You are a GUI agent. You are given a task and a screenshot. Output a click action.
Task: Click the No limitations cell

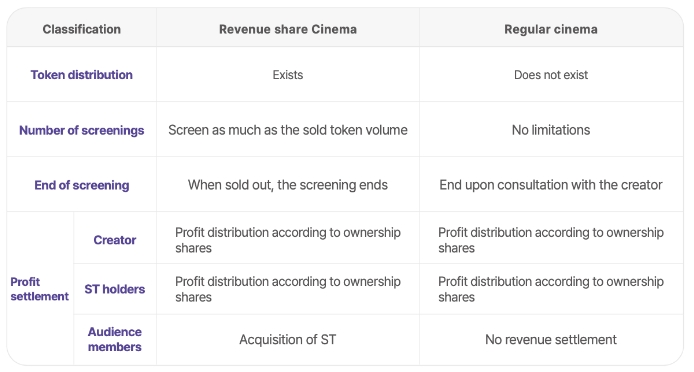551,130
